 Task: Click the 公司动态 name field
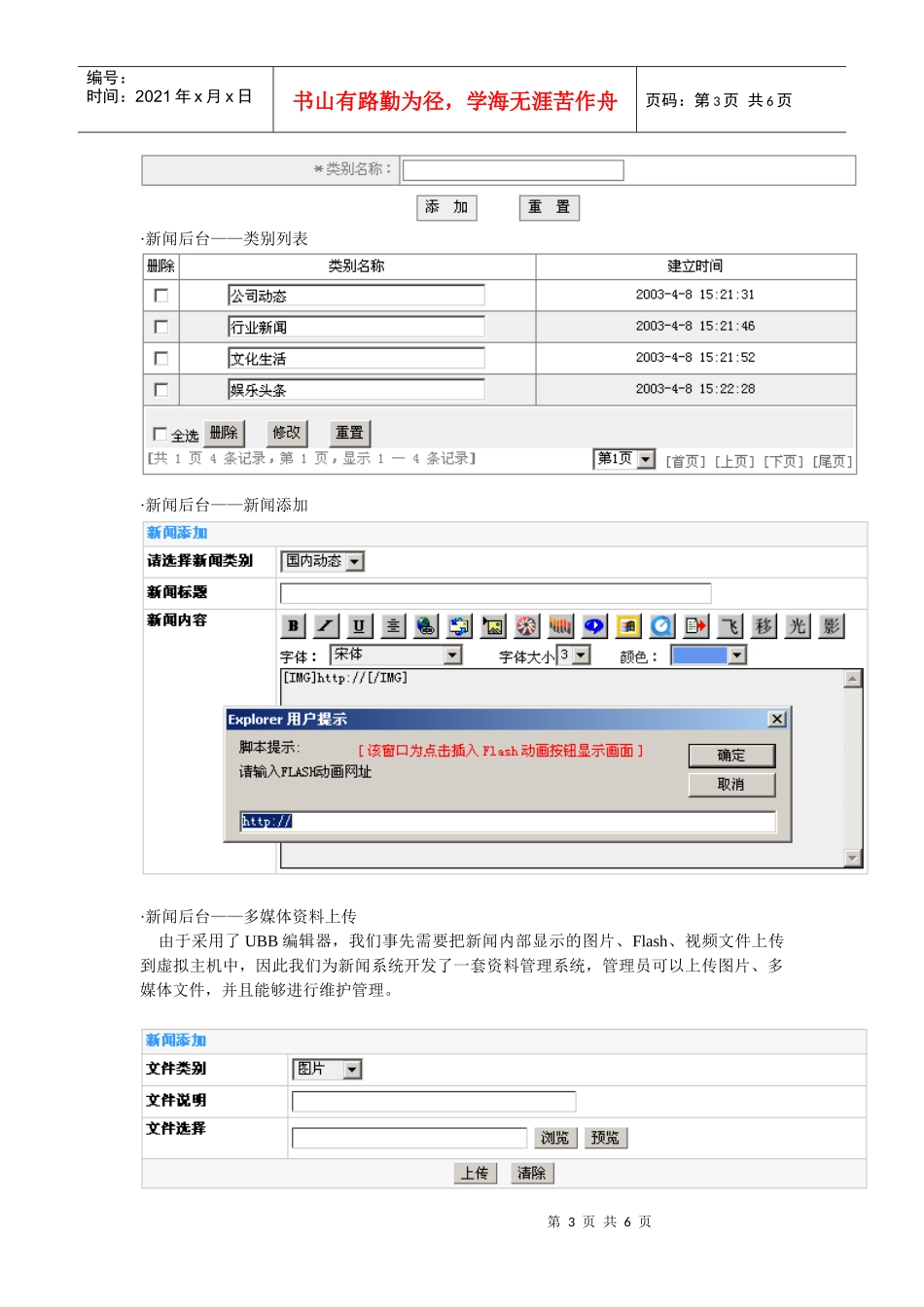(x=356, y=296)
